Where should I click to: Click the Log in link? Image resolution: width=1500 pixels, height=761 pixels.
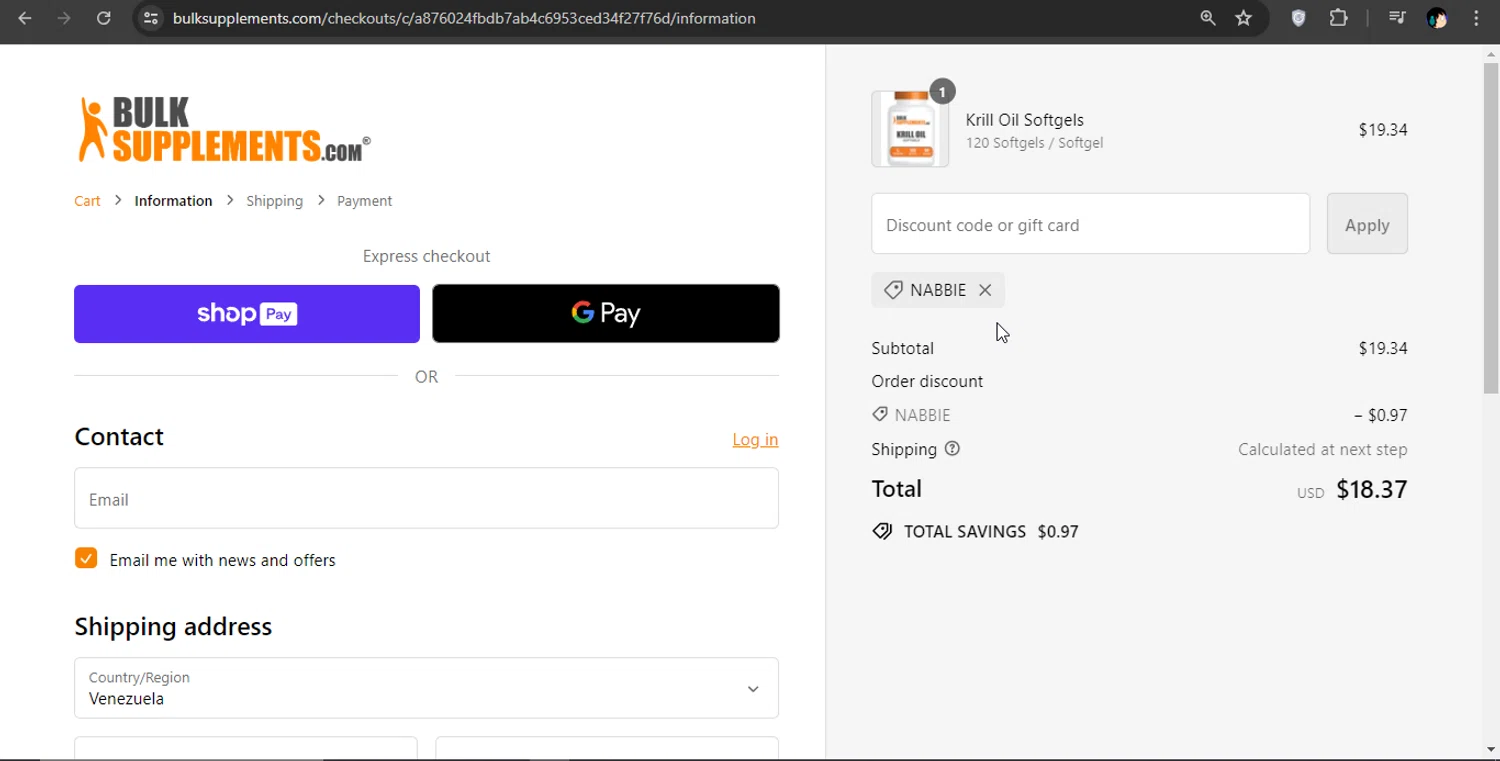pyautogui.click(x=755, y=440)
